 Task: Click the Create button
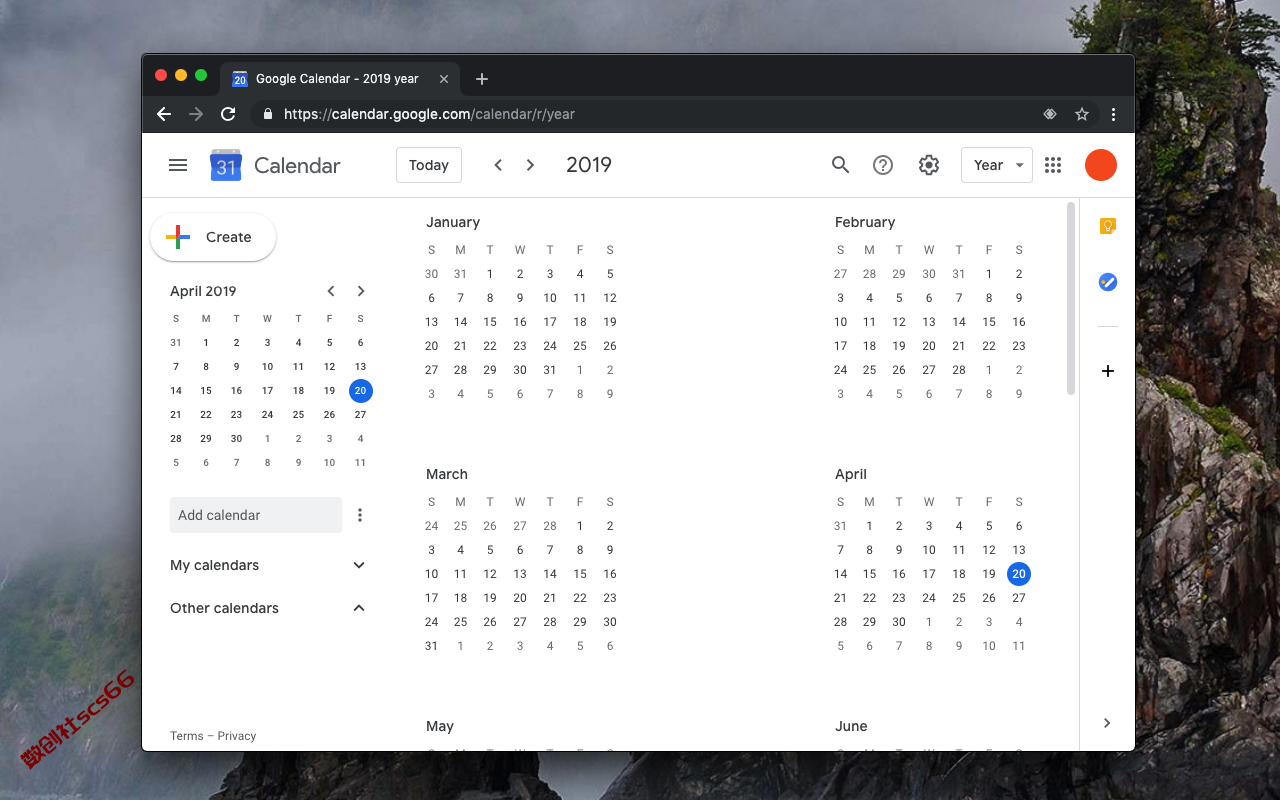[x=213, y=237]
